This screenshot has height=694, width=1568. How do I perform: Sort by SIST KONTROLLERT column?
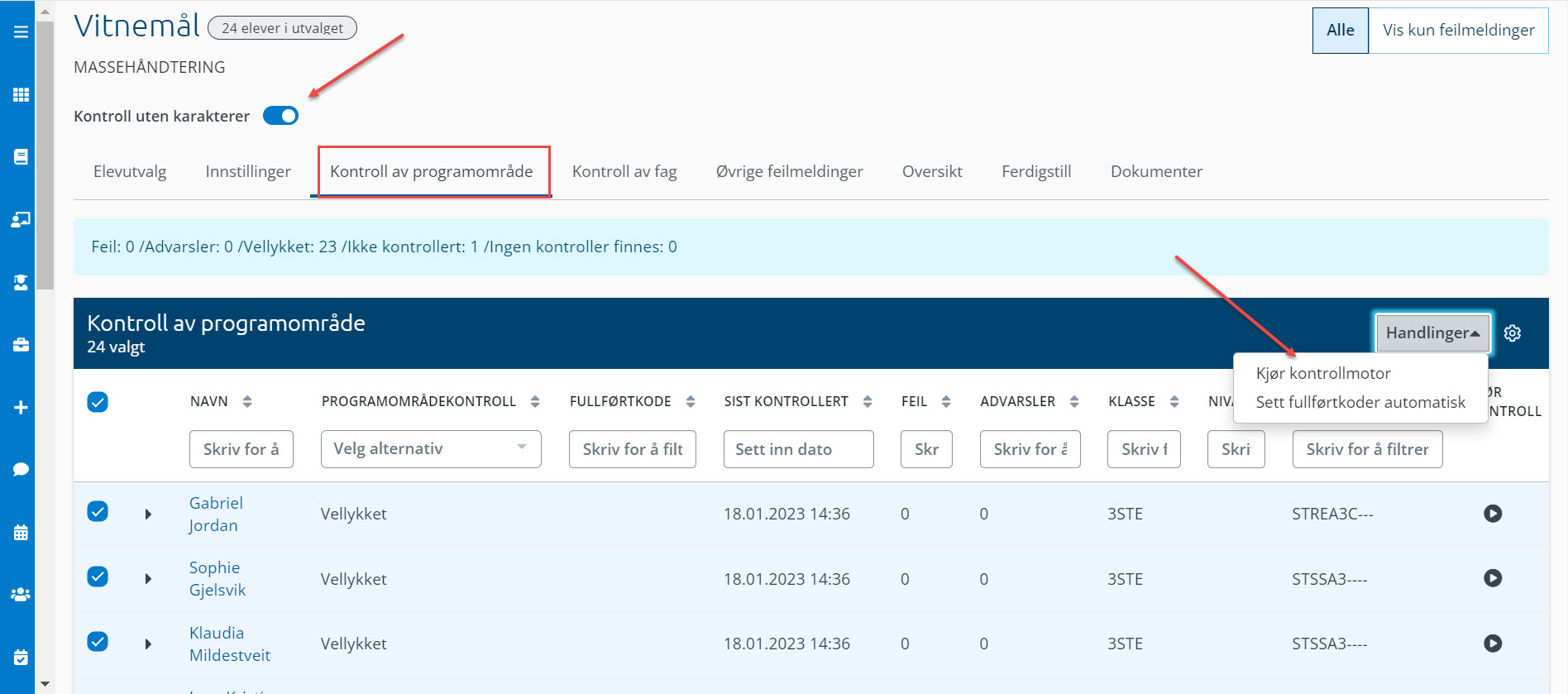coord(868,401)
